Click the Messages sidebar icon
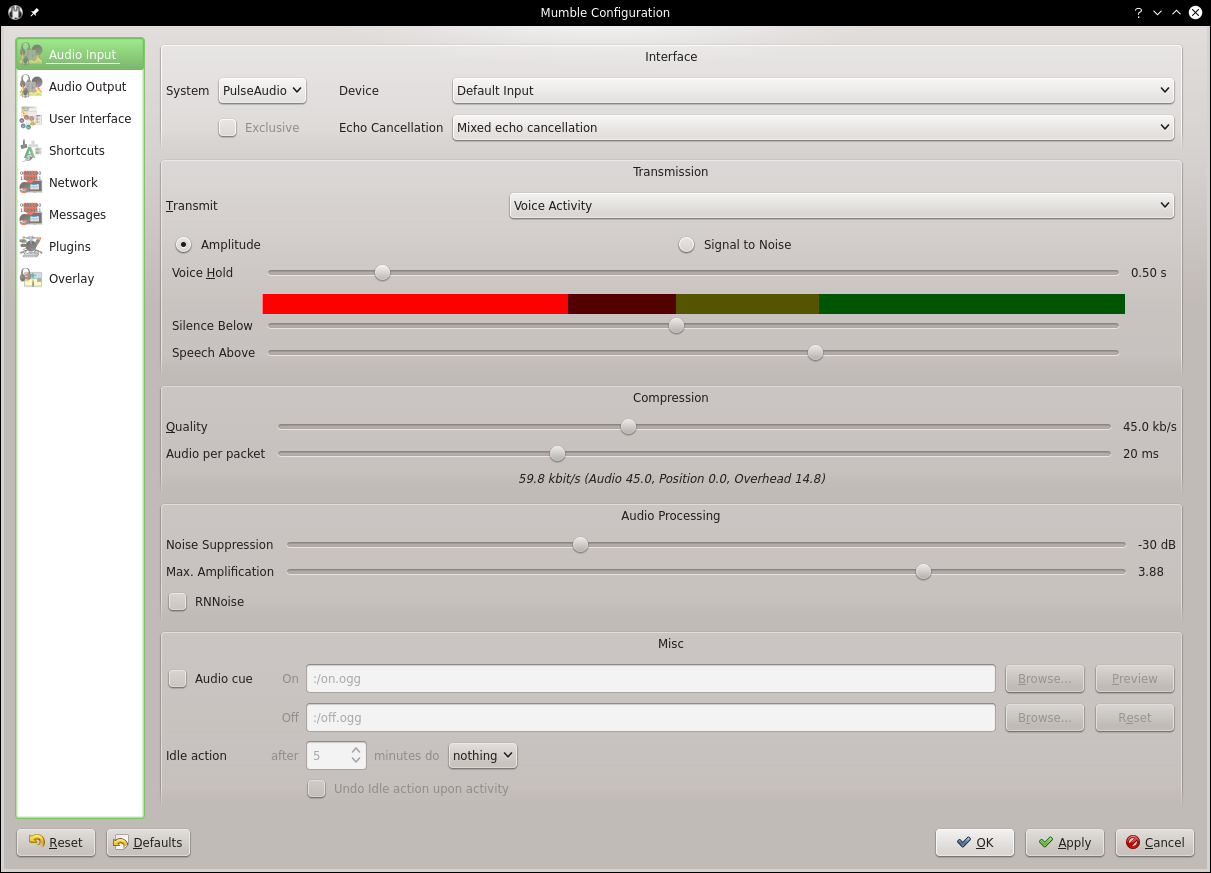 (31, 215)
